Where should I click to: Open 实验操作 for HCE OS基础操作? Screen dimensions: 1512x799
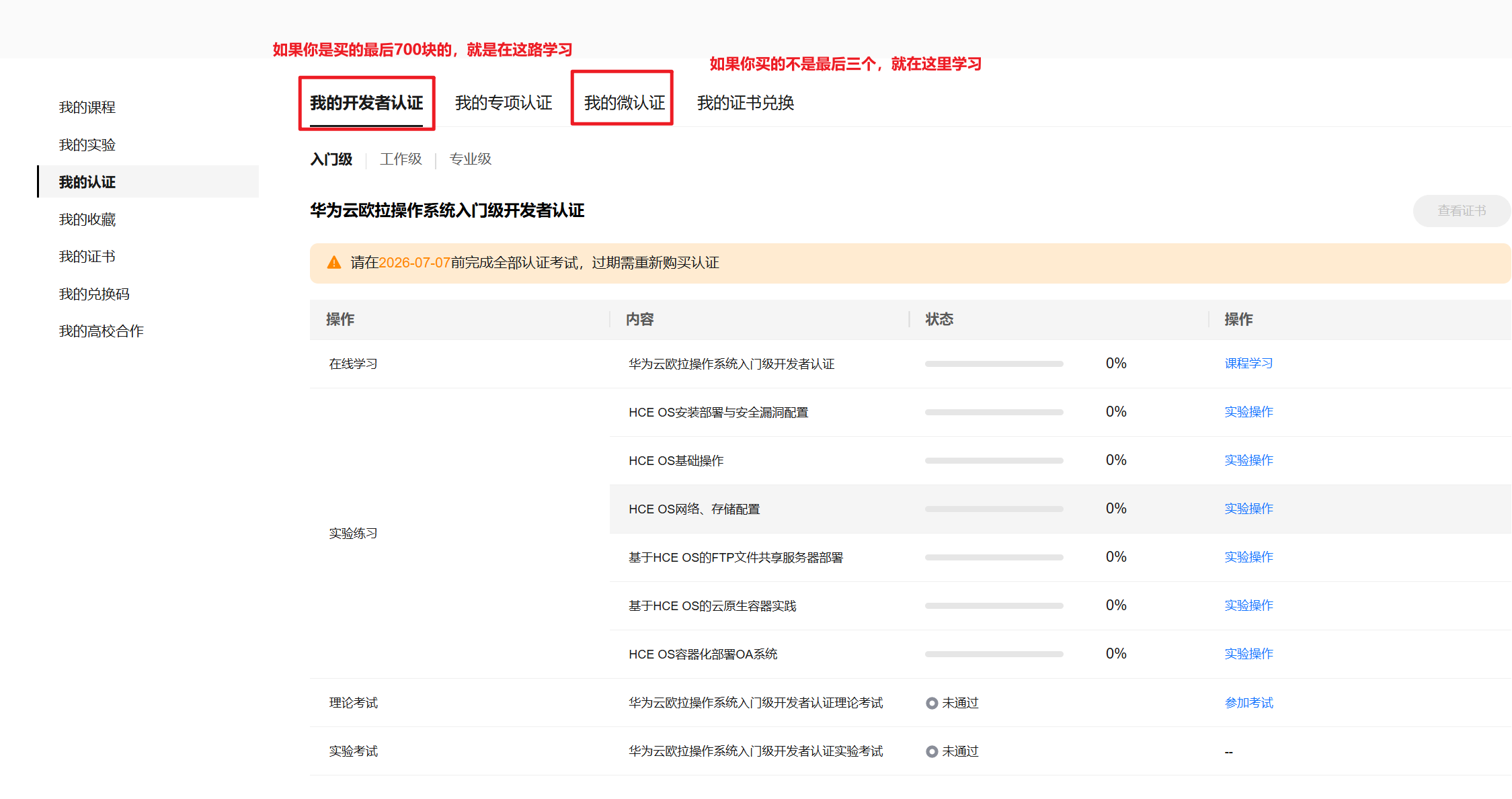pyautogui.click(x=1248, y=460)
